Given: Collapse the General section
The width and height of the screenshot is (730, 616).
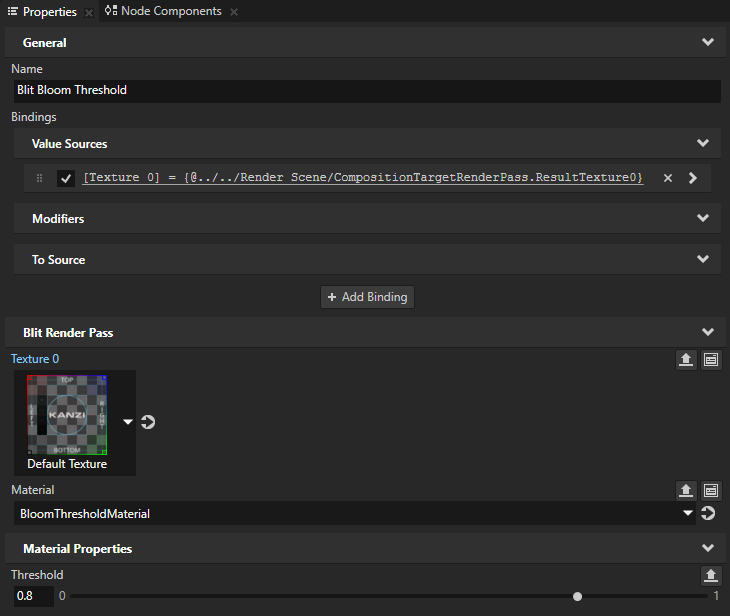Looking at the screenshot, I should pos(708,42).
